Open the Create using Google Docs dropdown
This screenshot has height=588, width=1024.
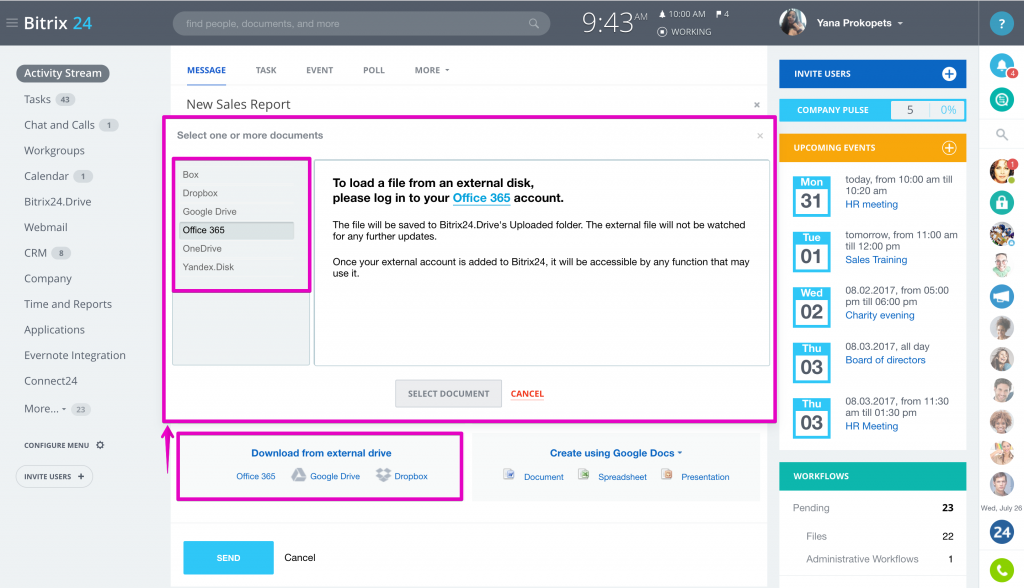(616, 453)
